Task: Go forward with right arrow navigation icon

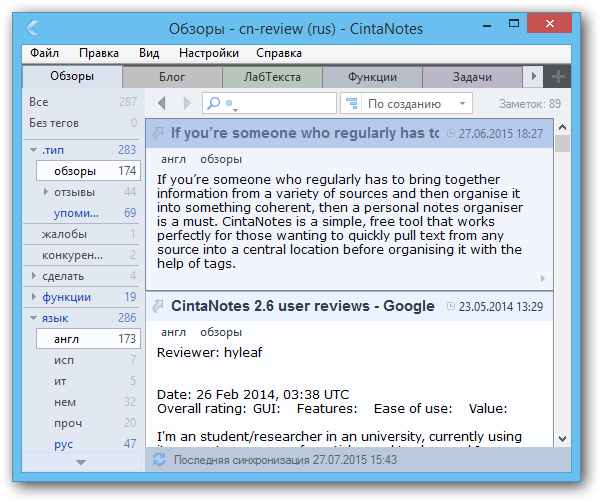Action: (187, 103)
